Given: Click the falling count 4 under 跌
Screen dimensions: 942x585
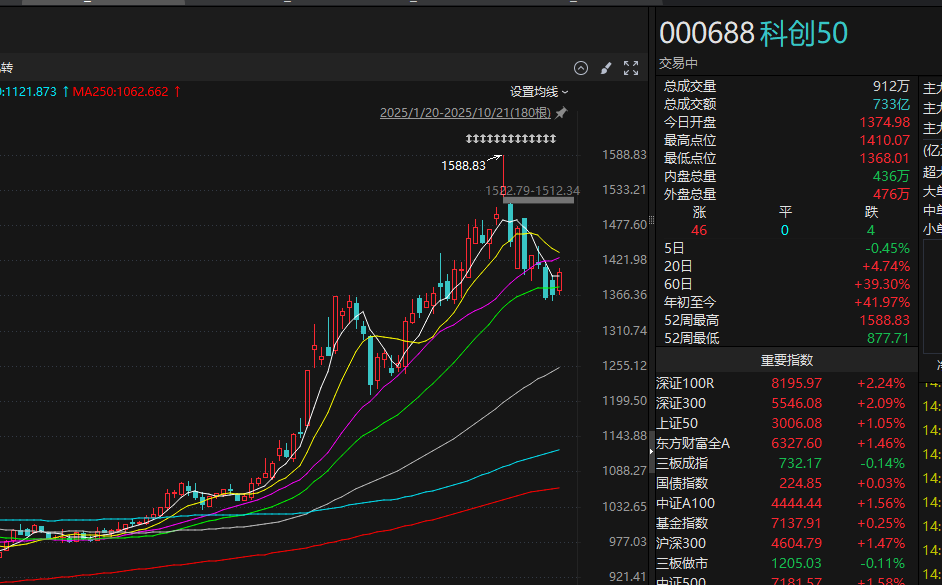Looking at the screenshot, I should pyautogui.click(x=871, y=231).
